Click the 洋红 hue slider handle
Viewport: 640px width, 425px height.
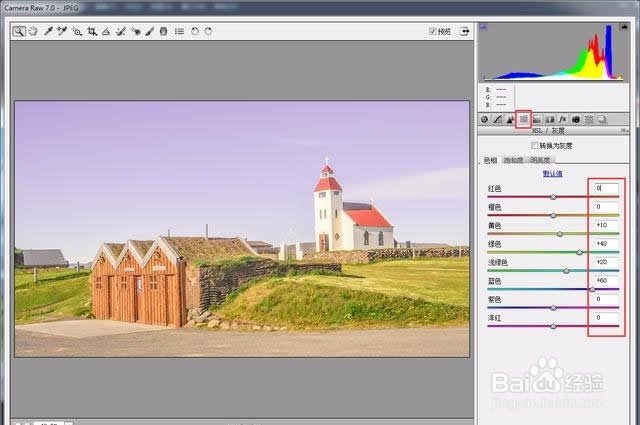point(553,326)
